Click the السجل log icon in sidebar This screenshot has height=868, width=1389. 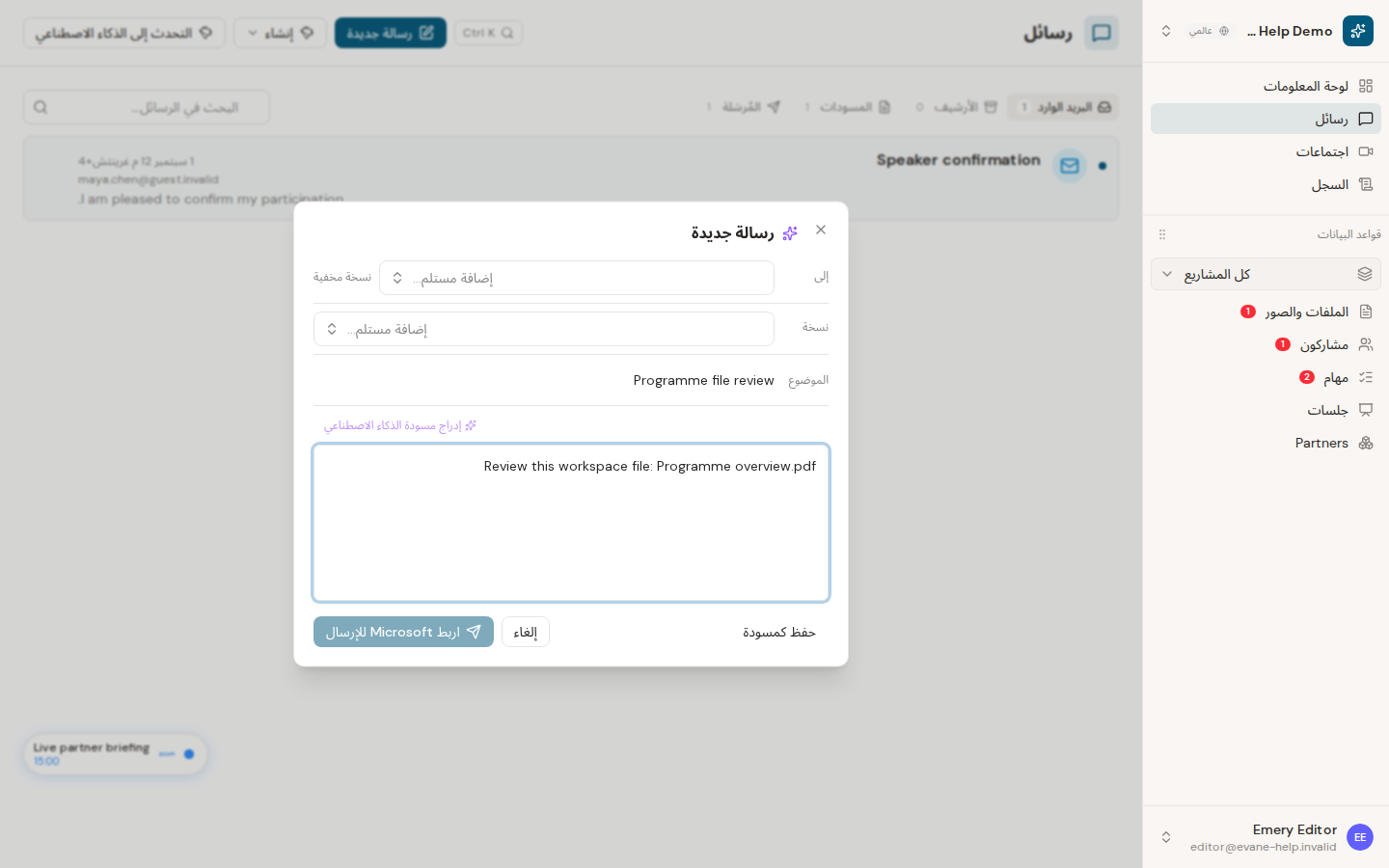tap(1366, 184)
